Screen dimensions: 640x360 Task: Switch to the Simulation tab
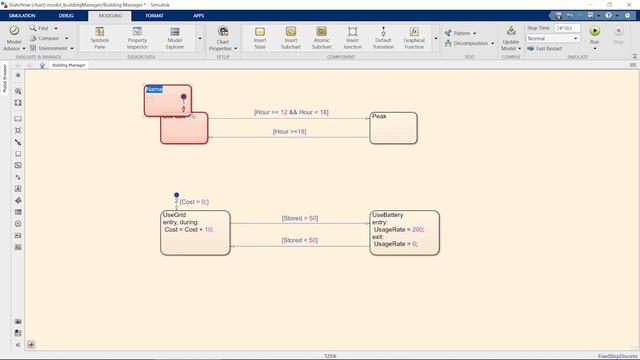pos(22,16)
